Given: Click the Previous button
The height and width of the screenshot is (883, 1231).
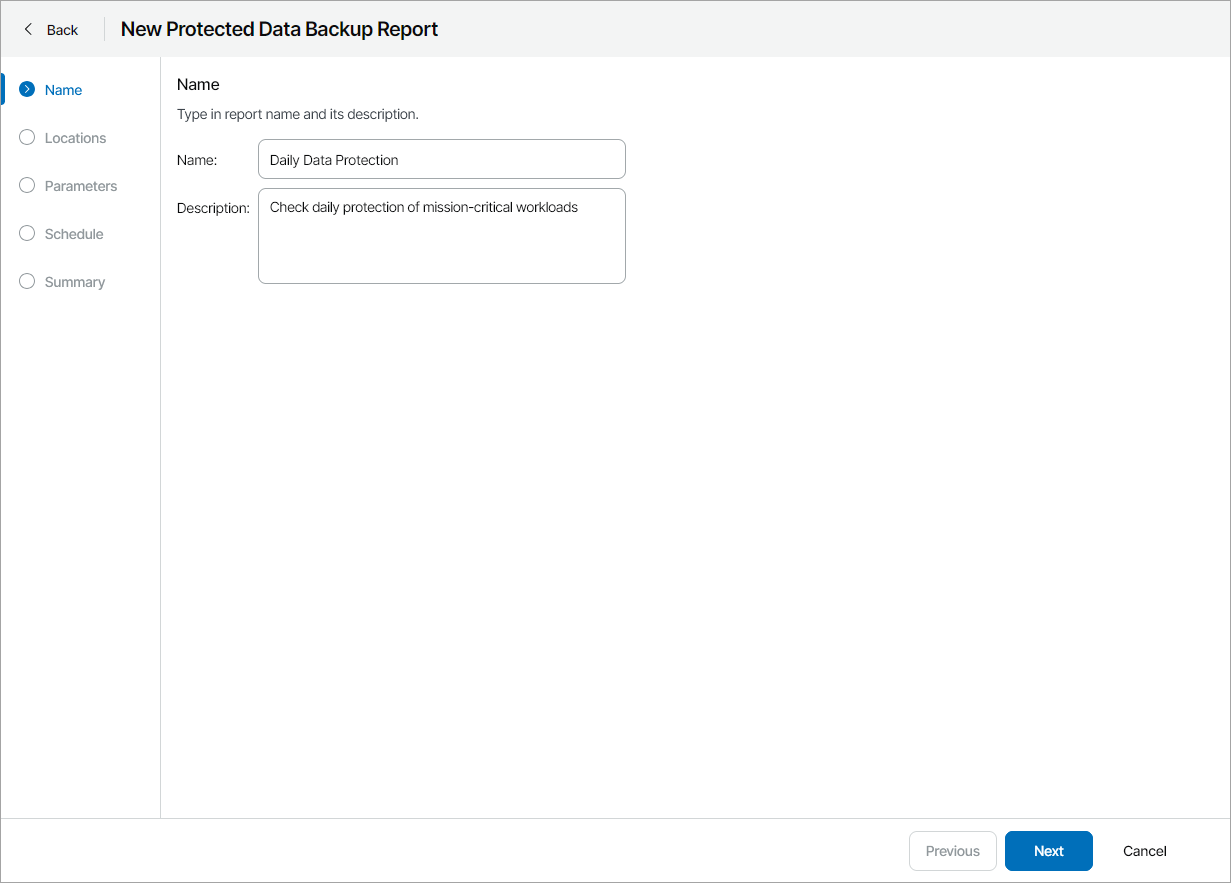Looking at the screenshot, I should (952, 850).
